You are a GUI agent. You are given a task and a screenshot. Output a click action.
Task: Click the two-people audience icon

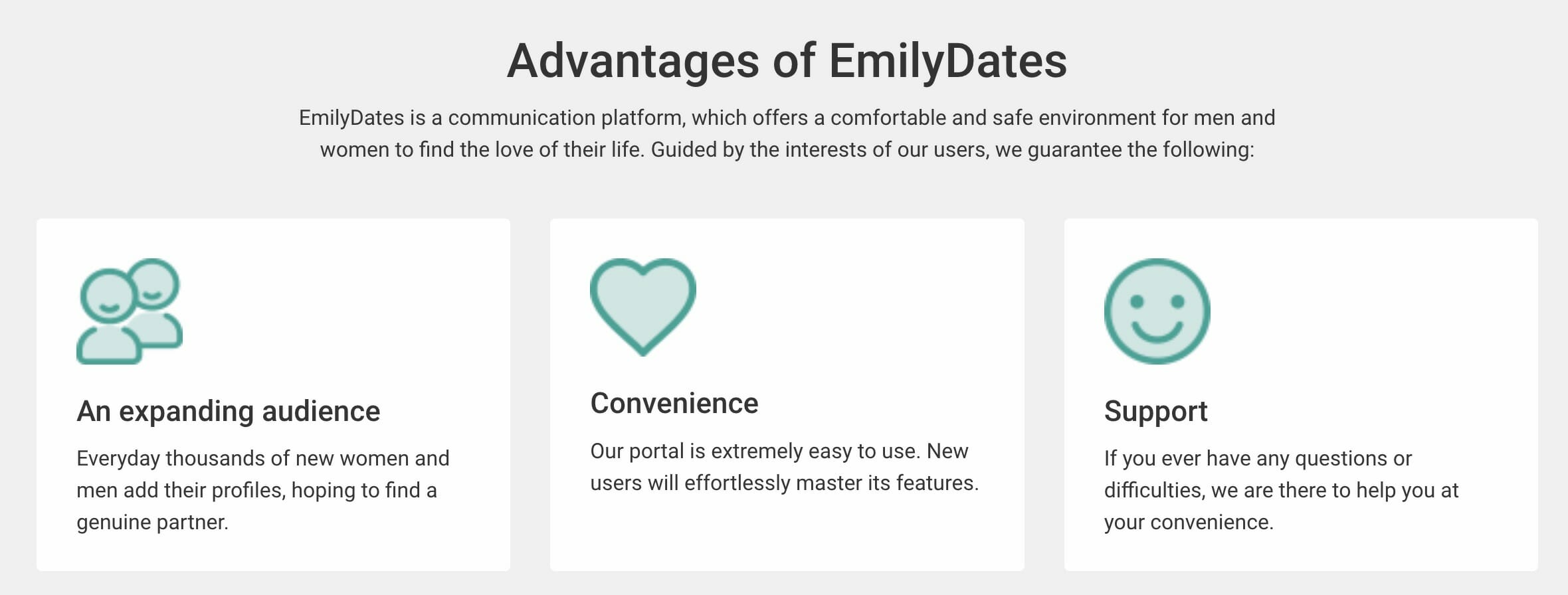(130, 311)
